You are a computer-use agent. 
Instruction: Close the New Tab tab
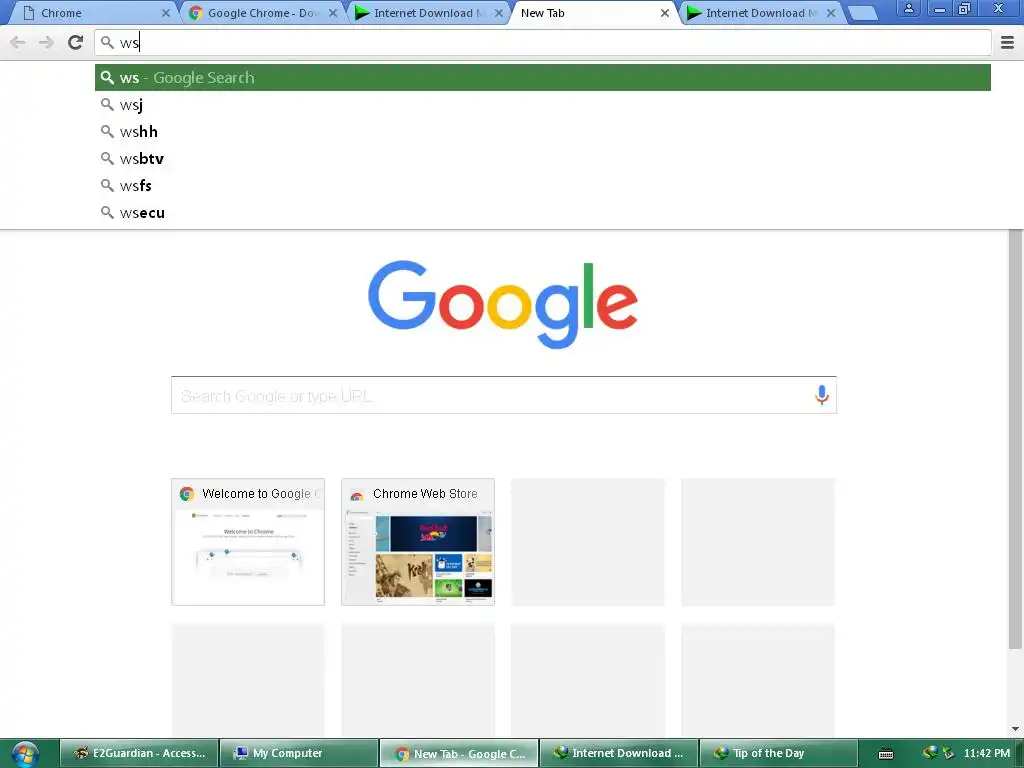(x=665, y=13)
